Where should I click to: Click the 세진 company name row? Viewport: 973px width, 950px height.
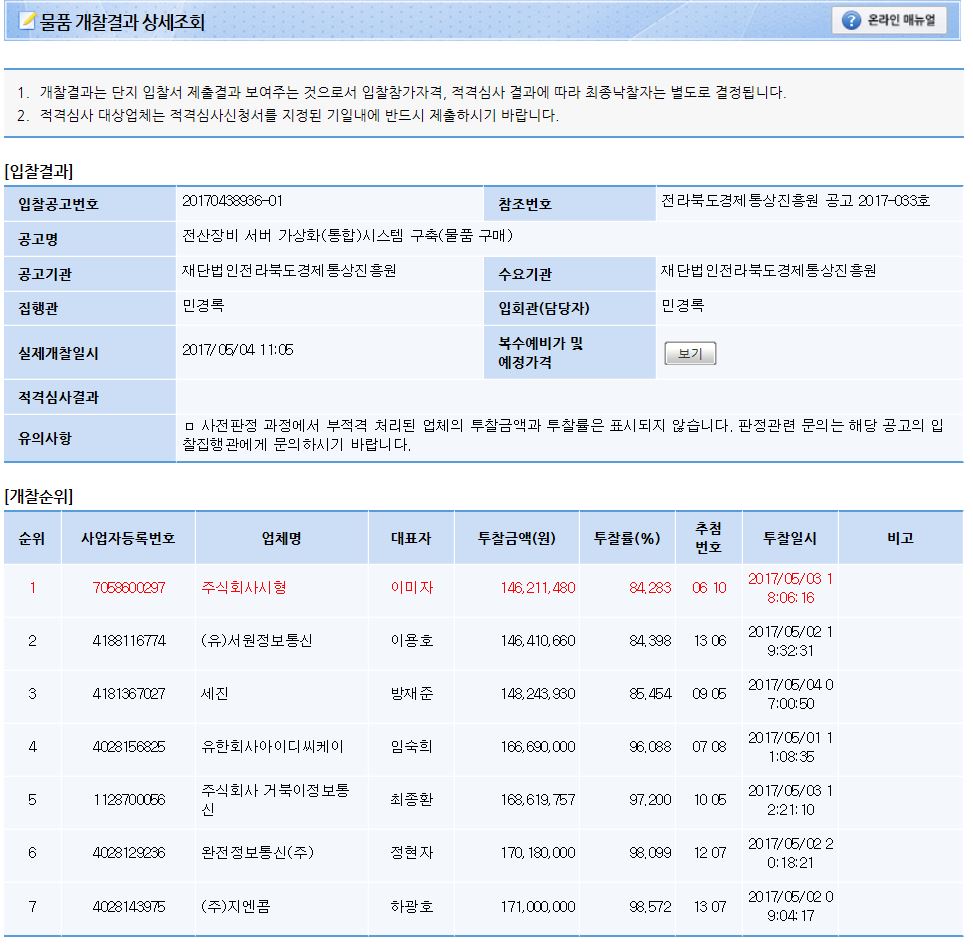[x=217, y=694]
